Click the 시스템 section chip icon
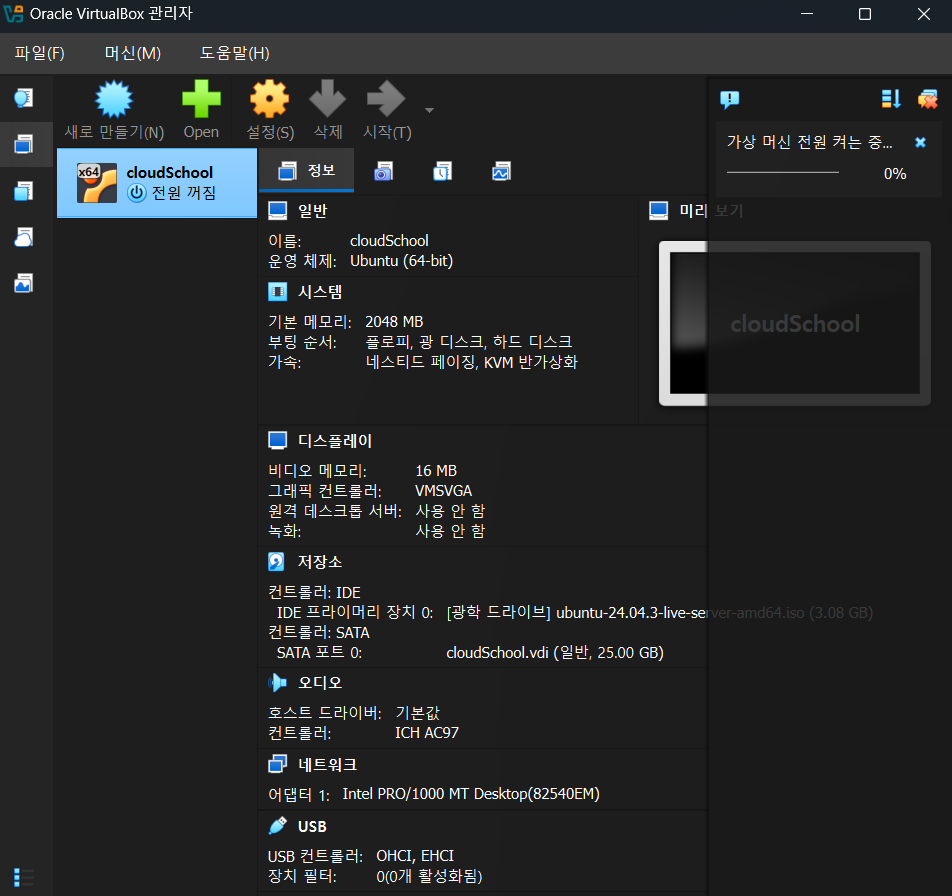Viewport: 952px width, 896px height. [277, 292]
